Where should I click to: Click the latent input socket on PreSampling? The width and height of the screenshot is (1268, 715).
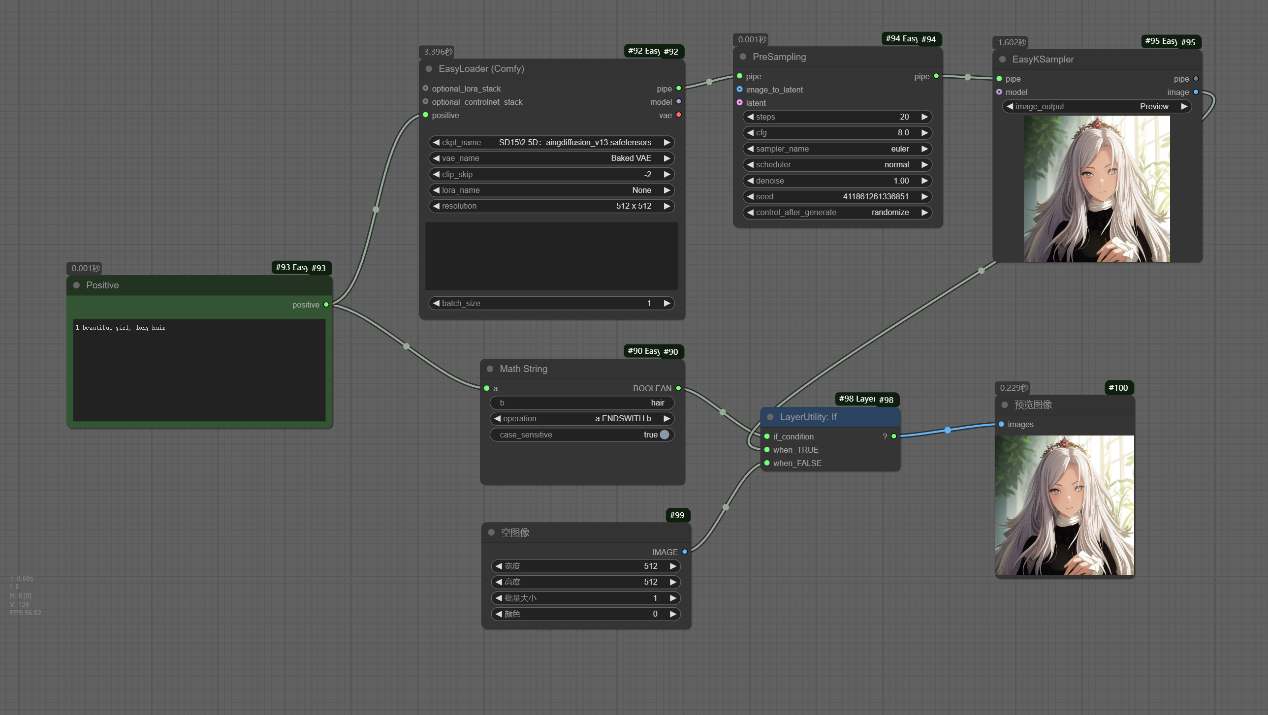740,103
